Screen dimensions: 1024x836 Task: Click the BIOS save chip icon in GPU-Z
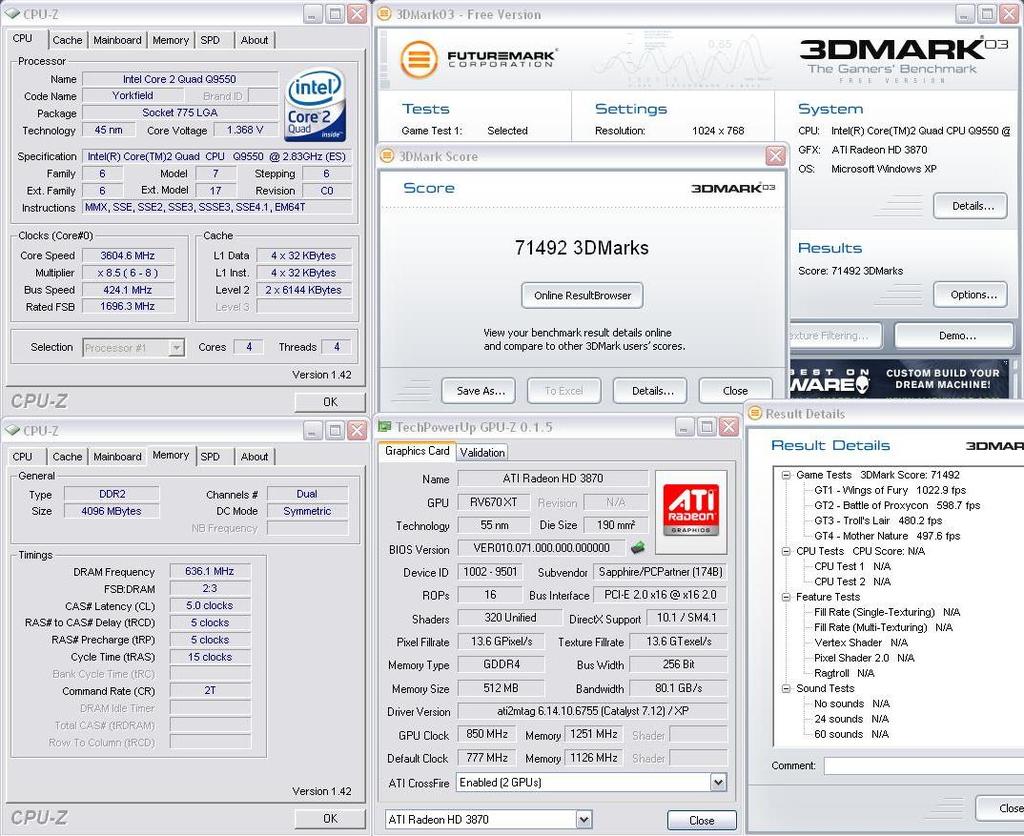(637, 547)
